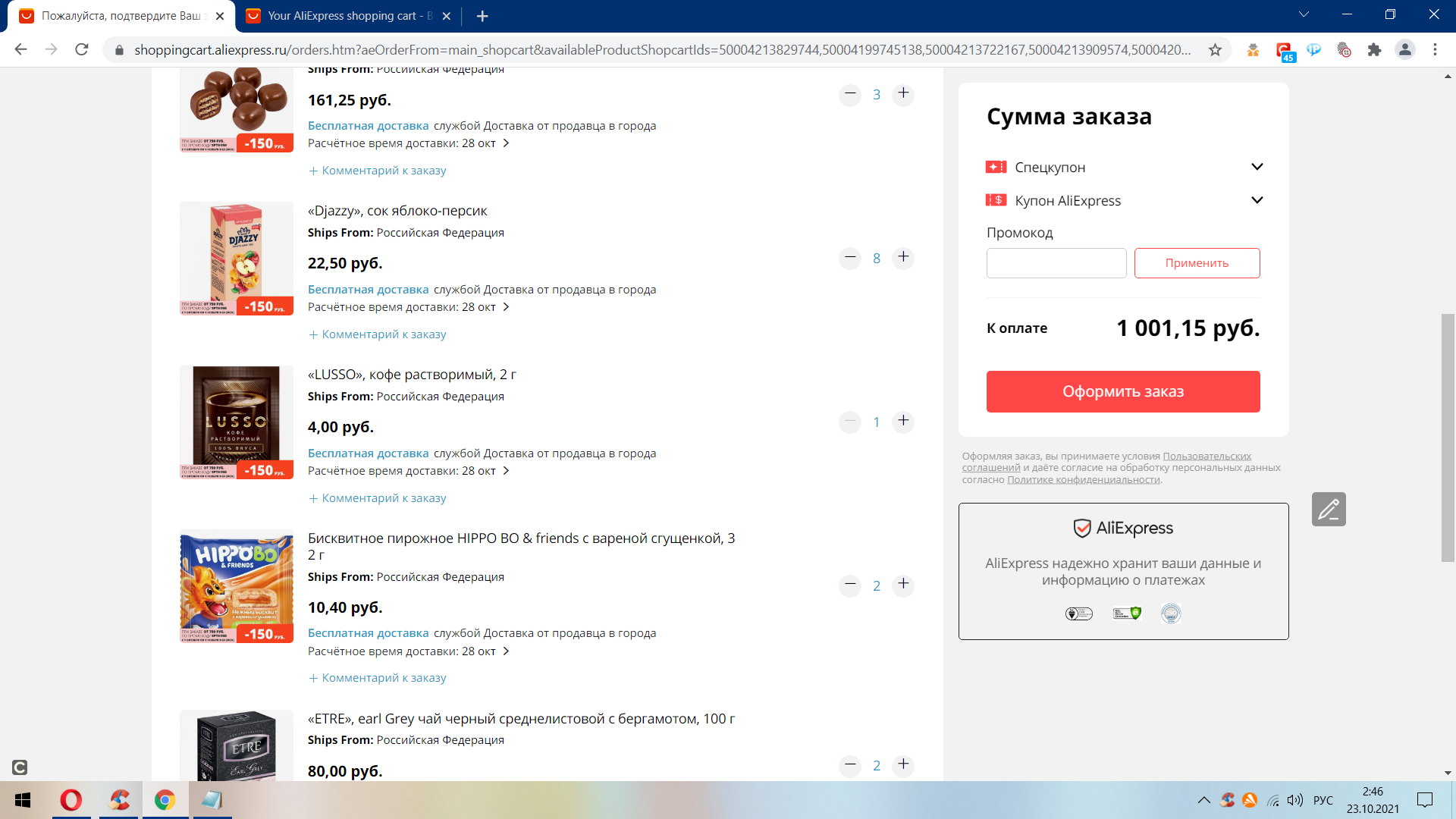Switch to the Пожалуйста, подтвердите Ваш tab
1456x819 pixels.
tap(121, 16)
